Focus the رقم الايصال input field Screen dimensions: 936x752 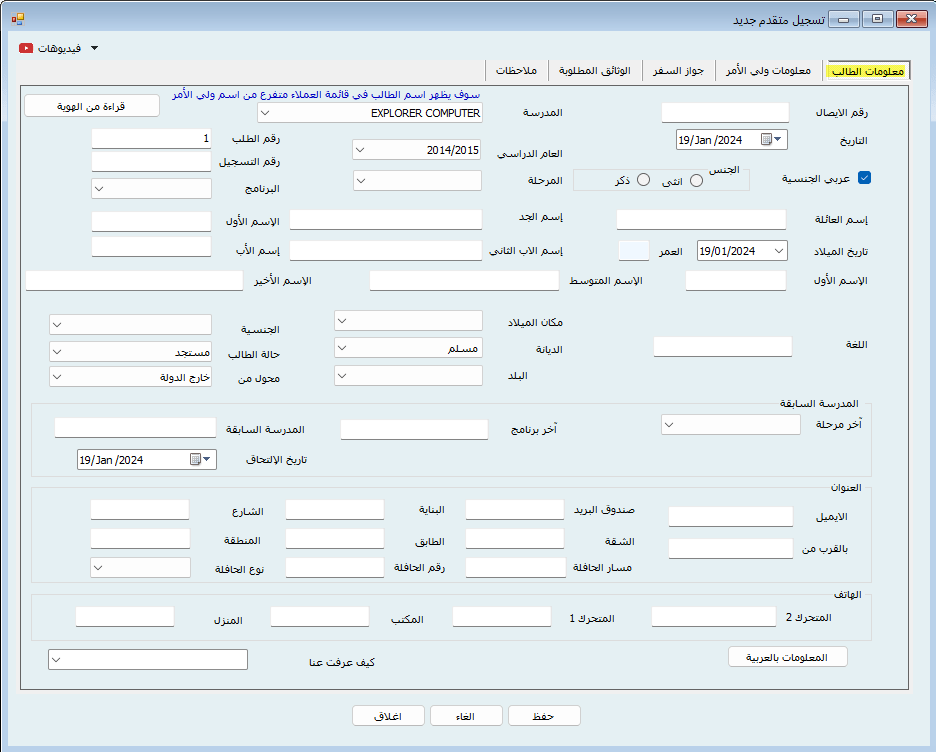tap(725, 112)
